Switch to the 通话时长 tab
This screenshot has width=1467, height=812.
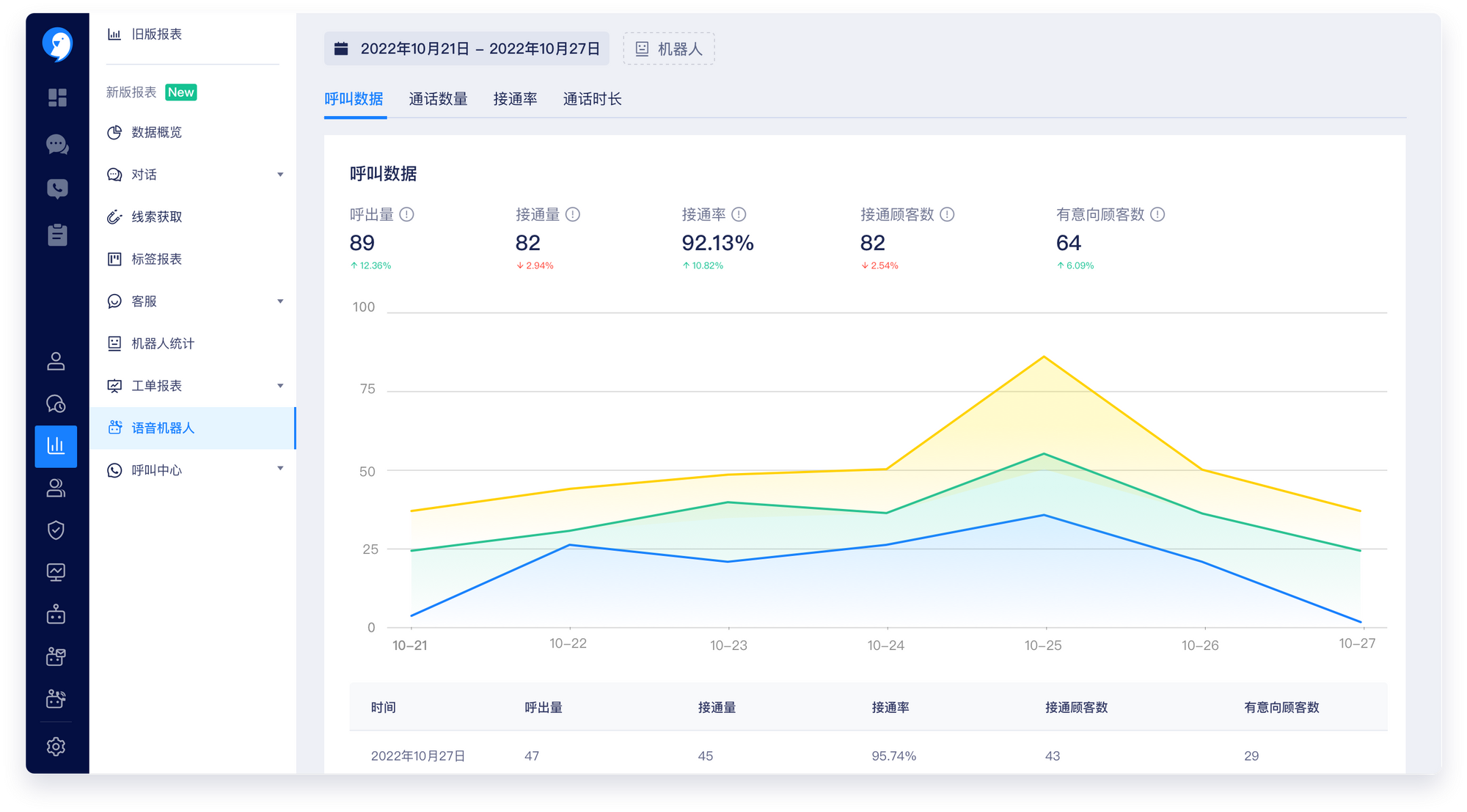pos(592,99)
